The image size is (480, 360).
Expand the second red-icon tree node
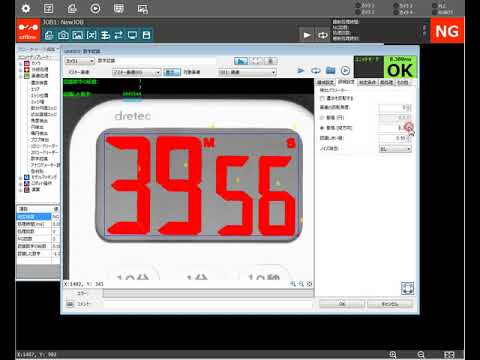point(21,70)
